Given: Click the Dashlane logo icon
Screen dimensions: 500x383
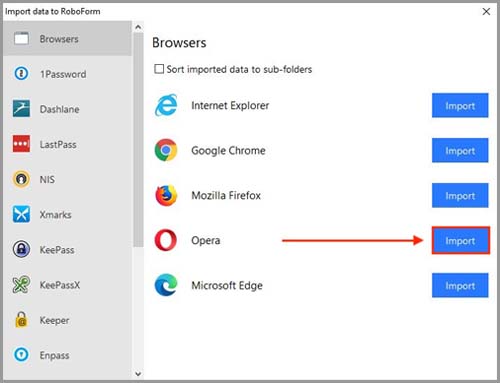Looking at the screenshot, I should click(x=21, y=109).
